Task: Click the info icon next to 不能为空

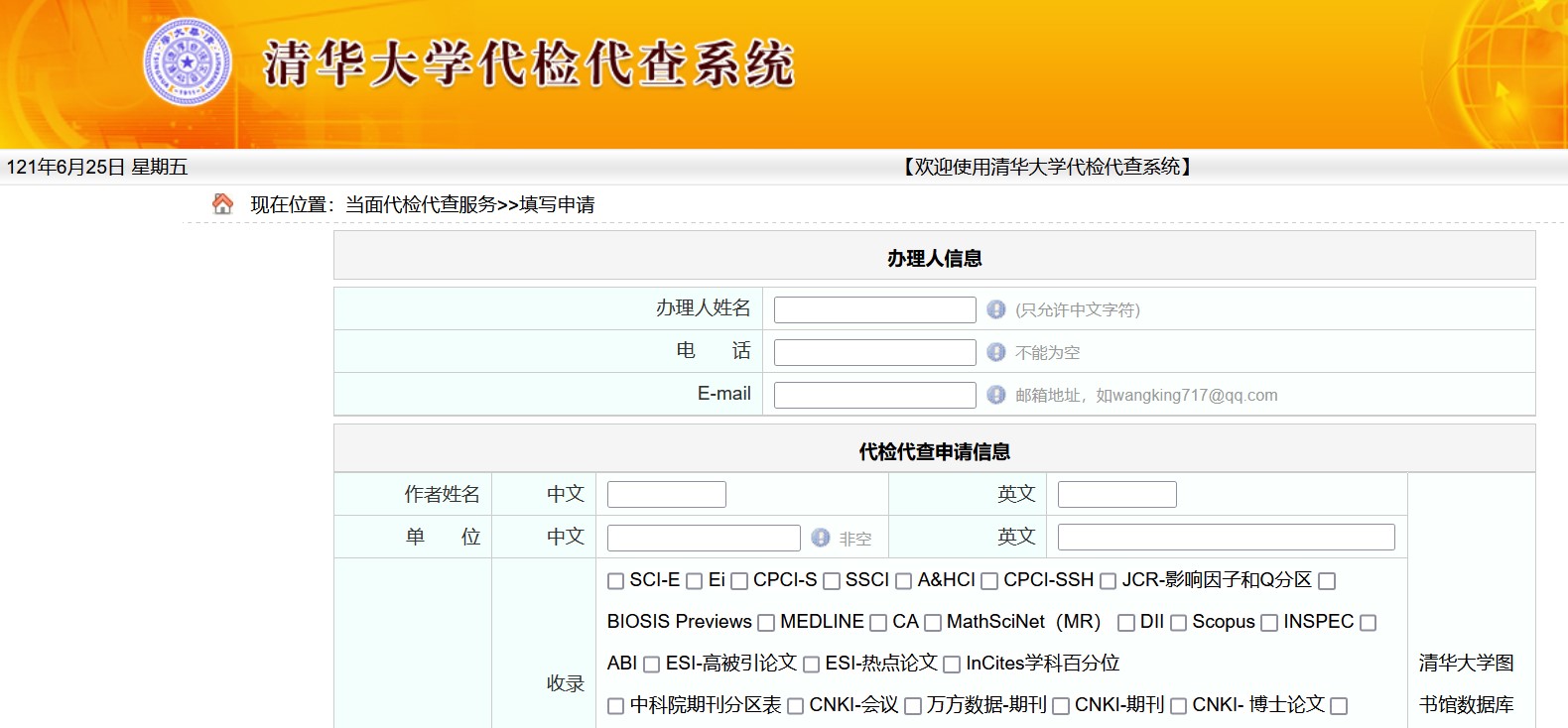Action: click(996, 352)
